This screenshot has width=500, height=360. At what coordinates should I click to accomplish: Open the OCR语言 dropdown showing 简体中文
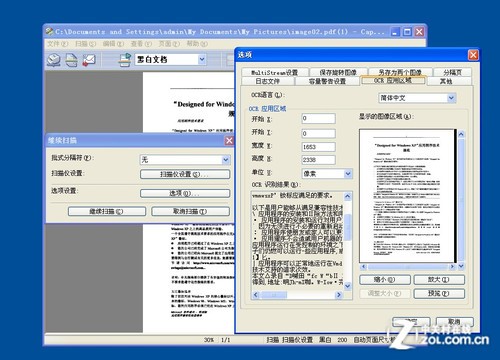point(451,98)
